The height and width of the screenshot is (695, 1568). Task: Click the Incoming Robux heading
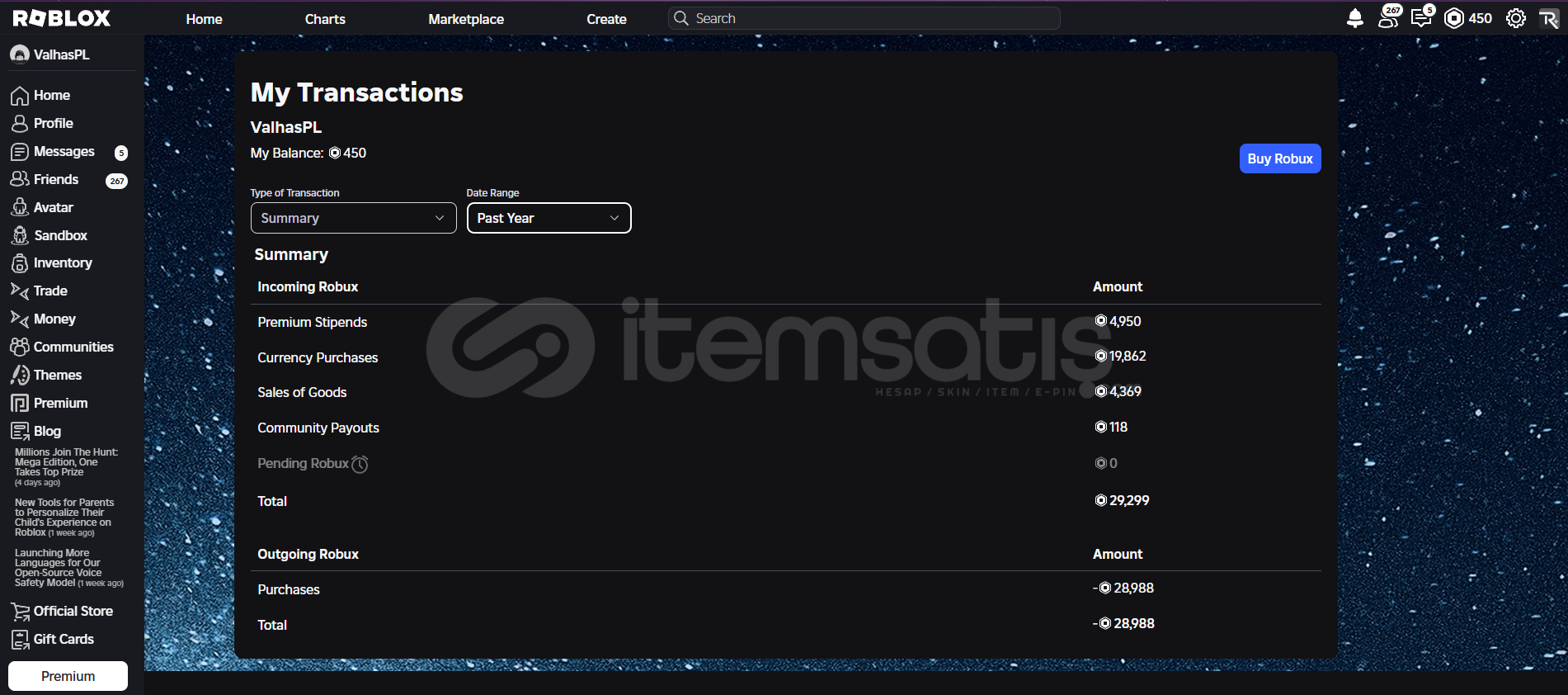pos(308,286)
